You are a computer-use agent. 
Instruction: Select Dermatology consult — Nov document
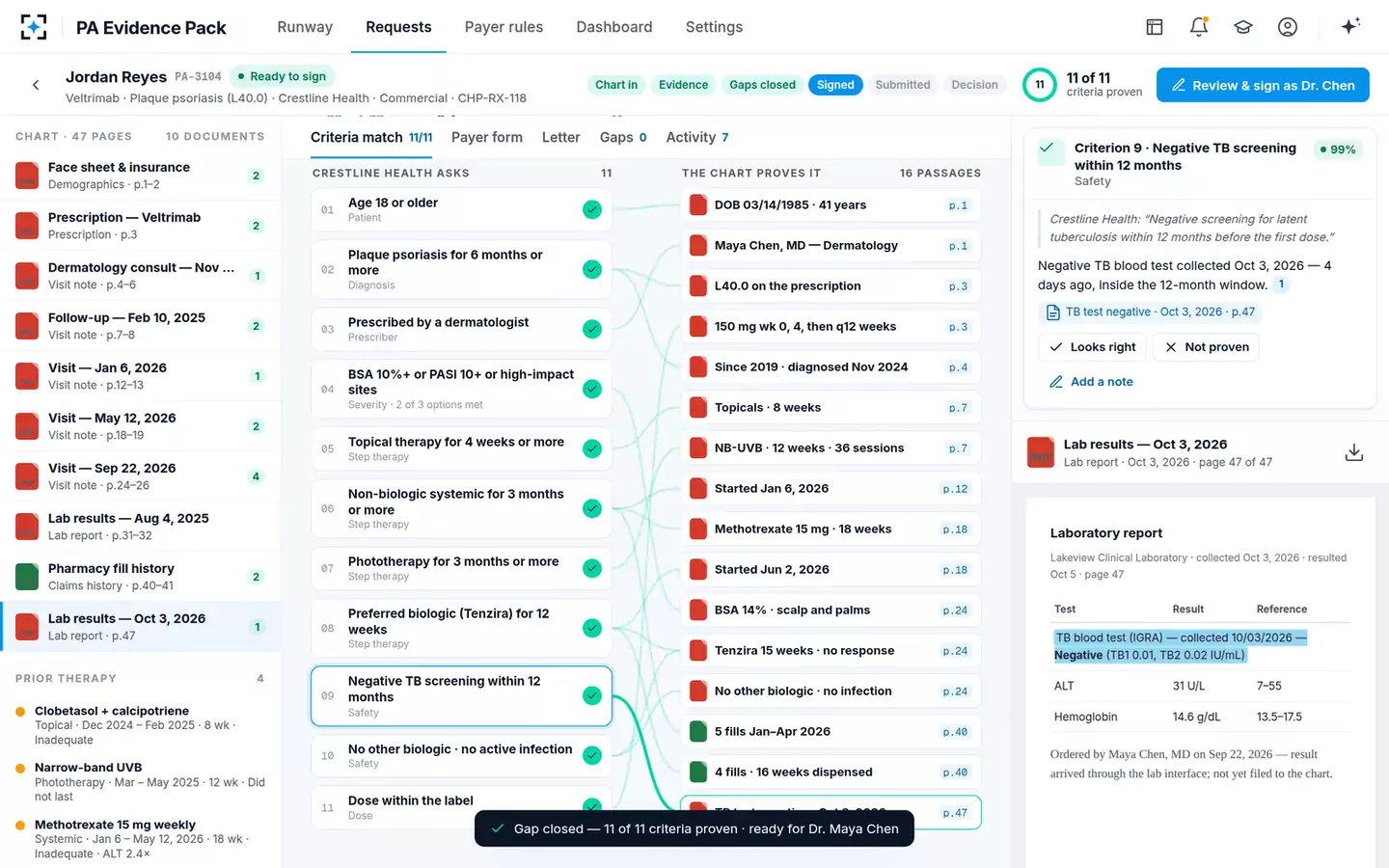tap(141, 276)
